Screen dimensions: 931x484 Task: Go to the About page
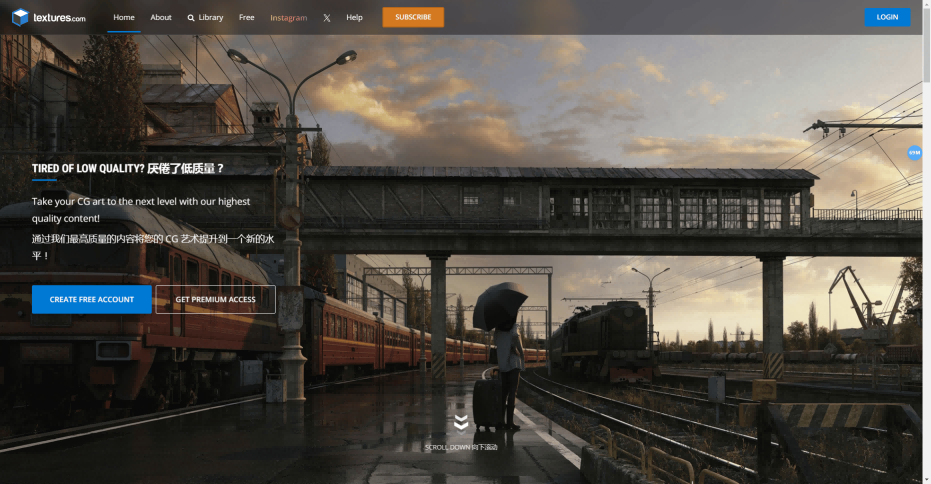pyautogui.click(x=161, y=17)
